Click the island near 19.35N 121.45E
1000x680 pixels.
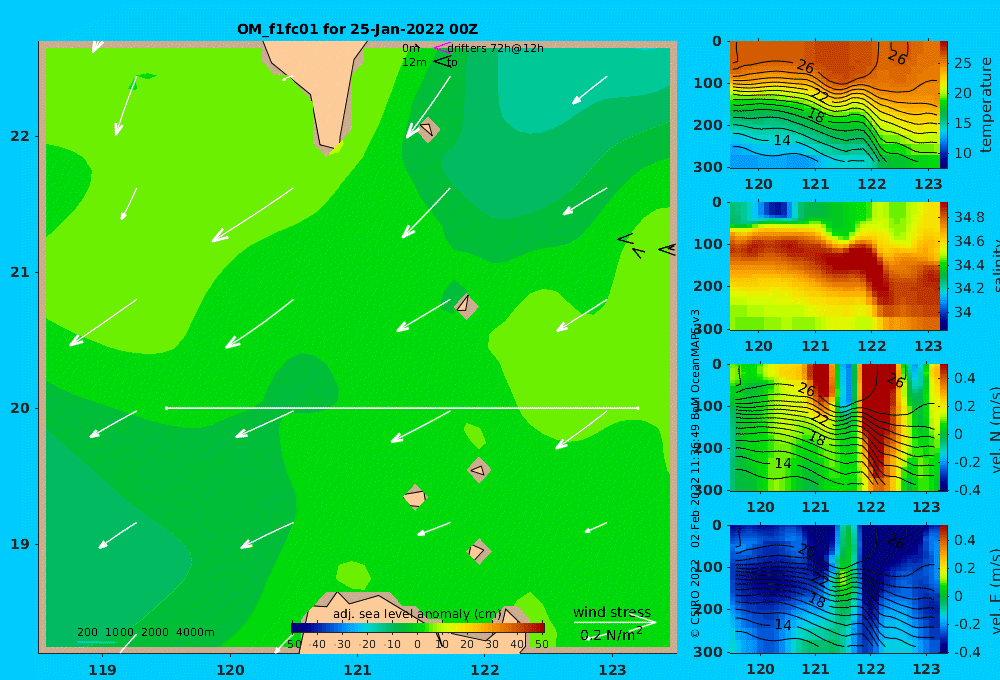coord(415,497)
